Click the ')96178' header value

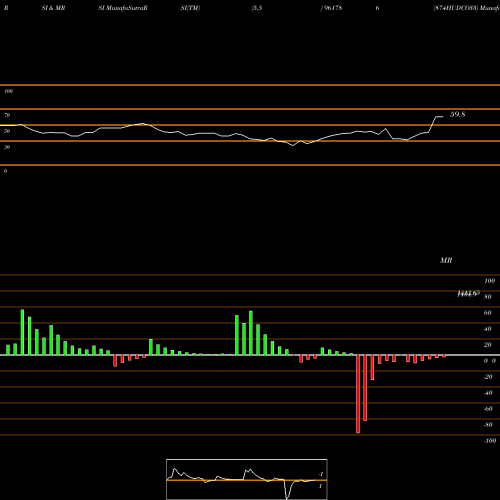(x=331, y=8)
